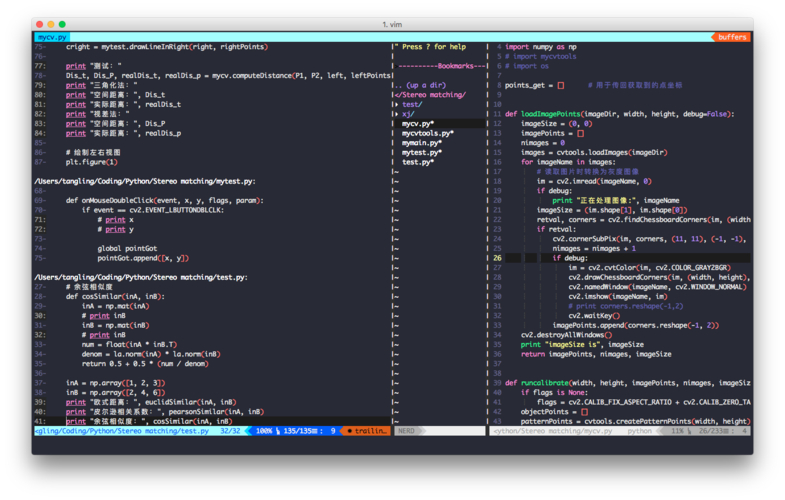
Task: Select the mycv.py buffer tab
Action: pos(52,37)
